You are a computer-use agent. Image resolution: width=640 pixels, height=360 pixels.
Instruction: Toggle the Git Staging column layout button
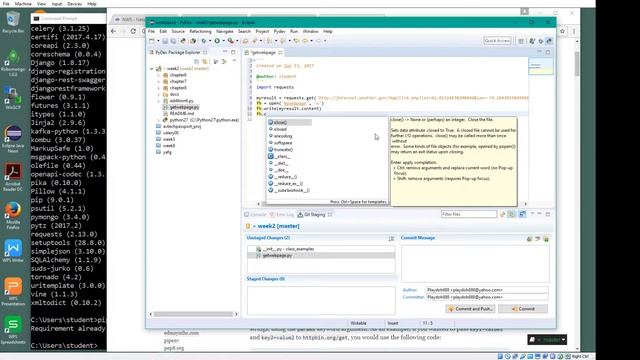point(522,214)
